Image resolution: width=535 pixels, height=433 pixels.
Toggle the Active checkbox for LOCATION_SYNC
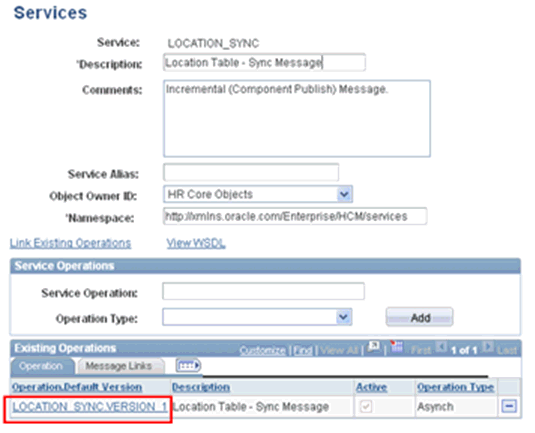pyautogui.click(x=366, y=406)
